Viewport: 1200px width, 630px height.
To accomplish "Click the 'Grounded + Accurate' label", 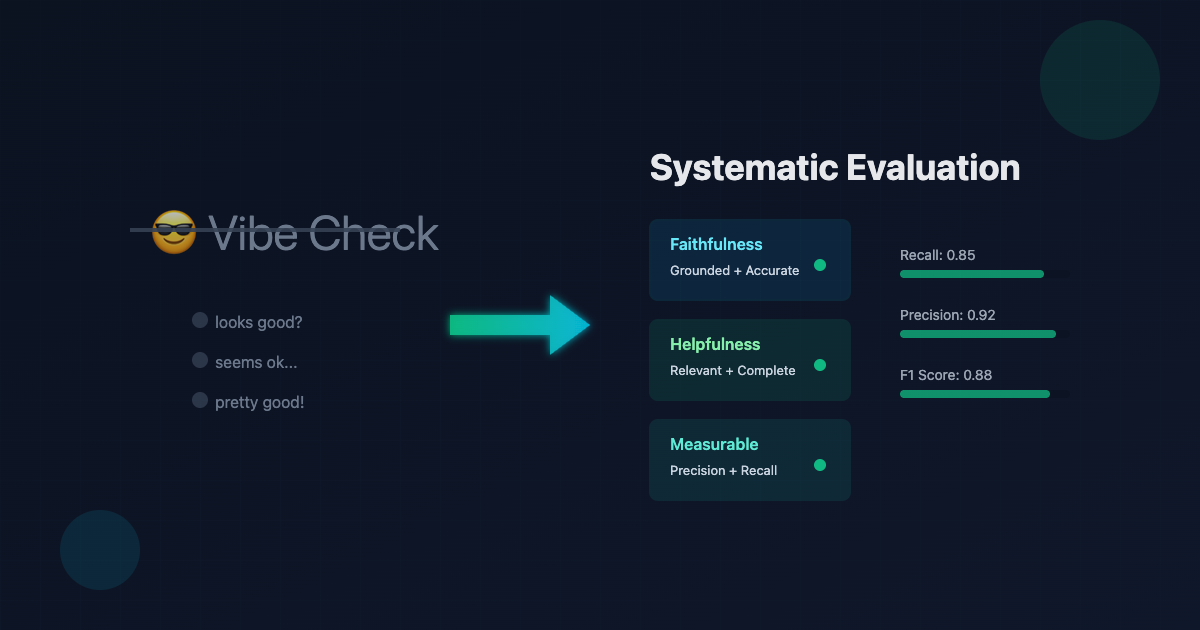I will click(x=734, y=270).
